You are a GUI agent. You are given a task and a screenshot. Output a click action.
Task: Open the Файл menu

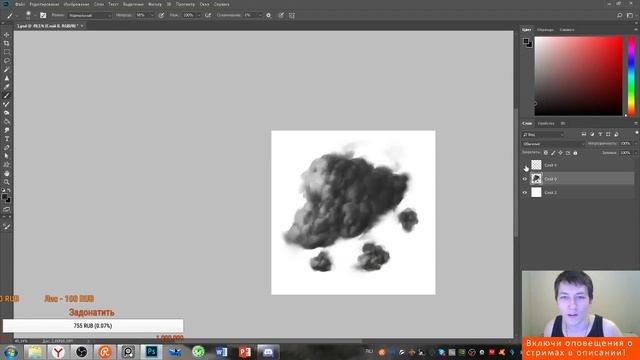[x=20, y=4]
